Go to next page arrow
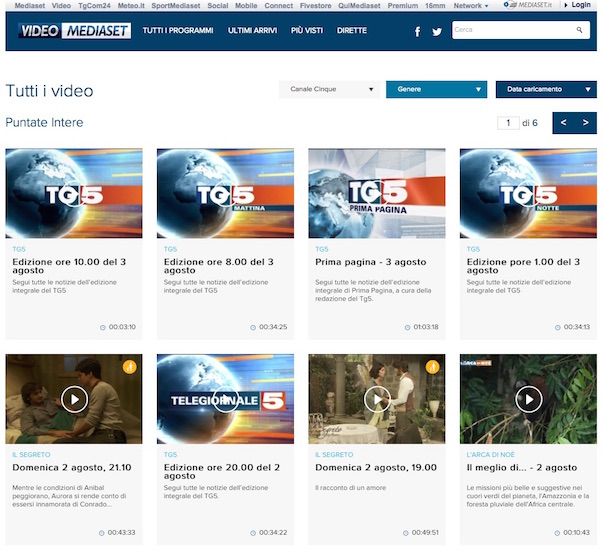This screenshot has width=610, height=553. [x=585, y=123]
